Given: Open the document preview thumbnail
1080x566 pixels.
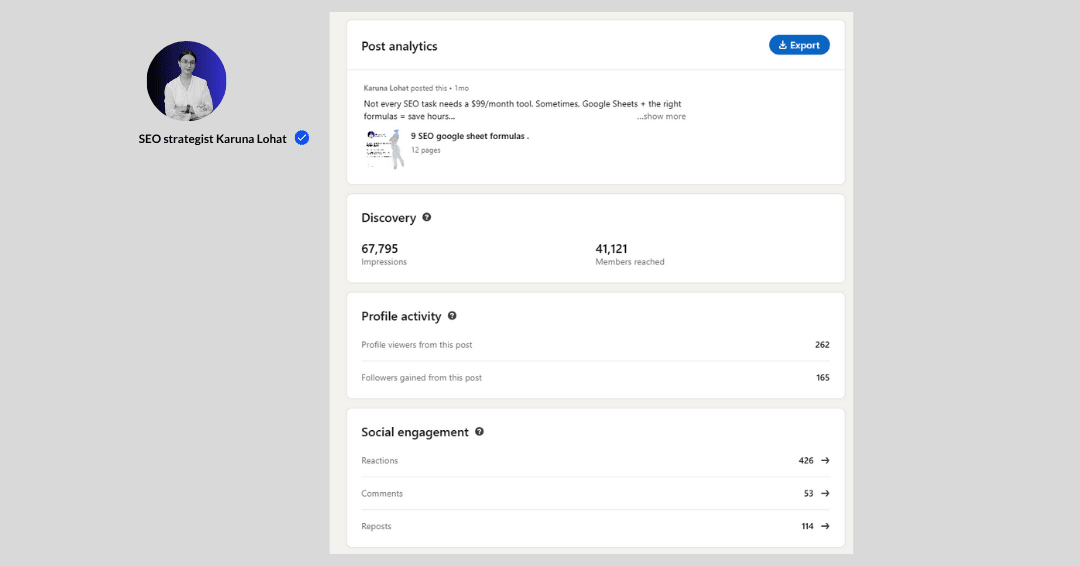Looking at the screenshot, I should 384,148.
